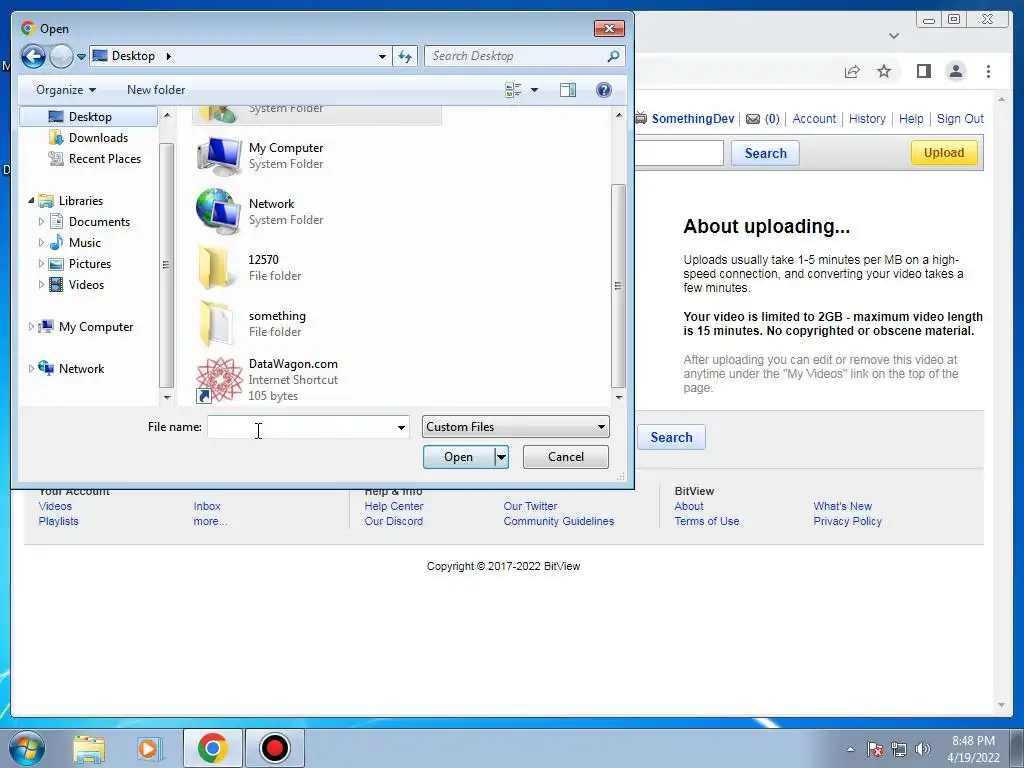Open Chrome three-dot menu
The image size is (1024, 768).
(988, 71)
